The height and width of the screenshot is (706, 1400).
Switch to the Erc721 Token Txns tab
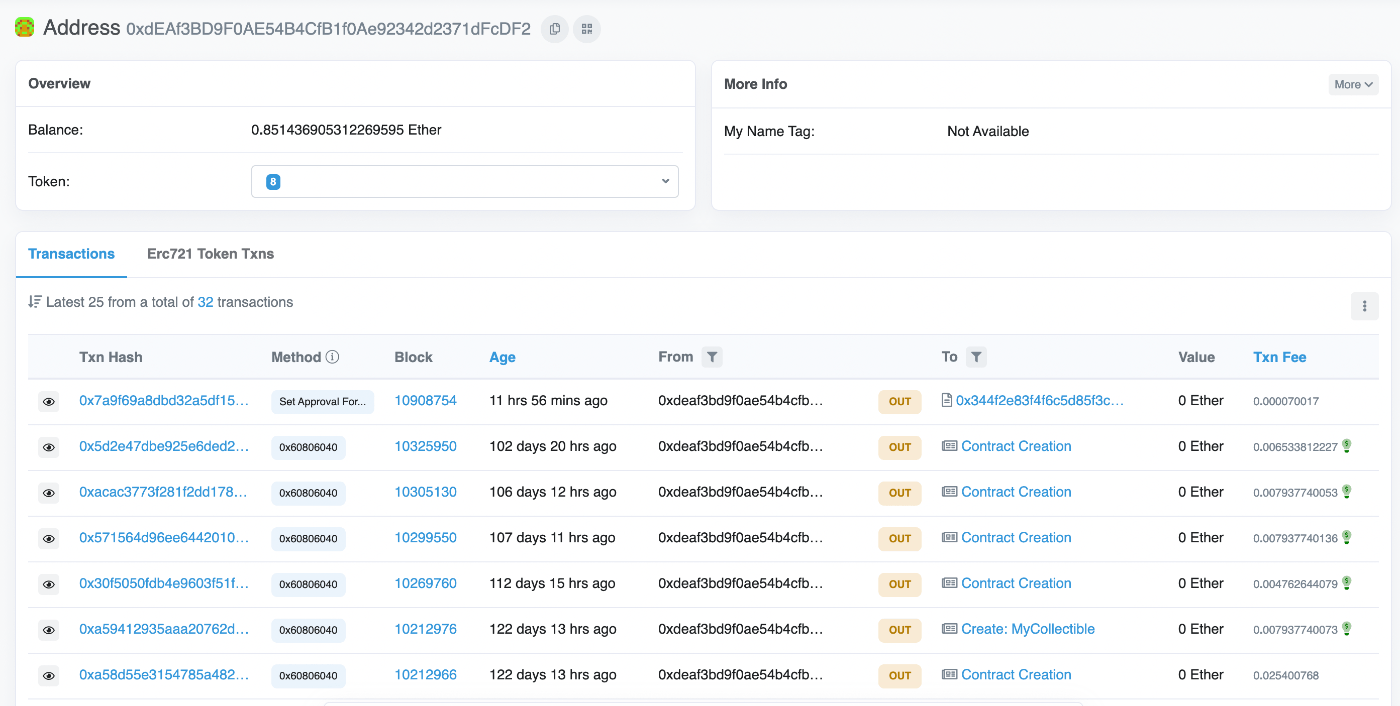coord(210,254)
